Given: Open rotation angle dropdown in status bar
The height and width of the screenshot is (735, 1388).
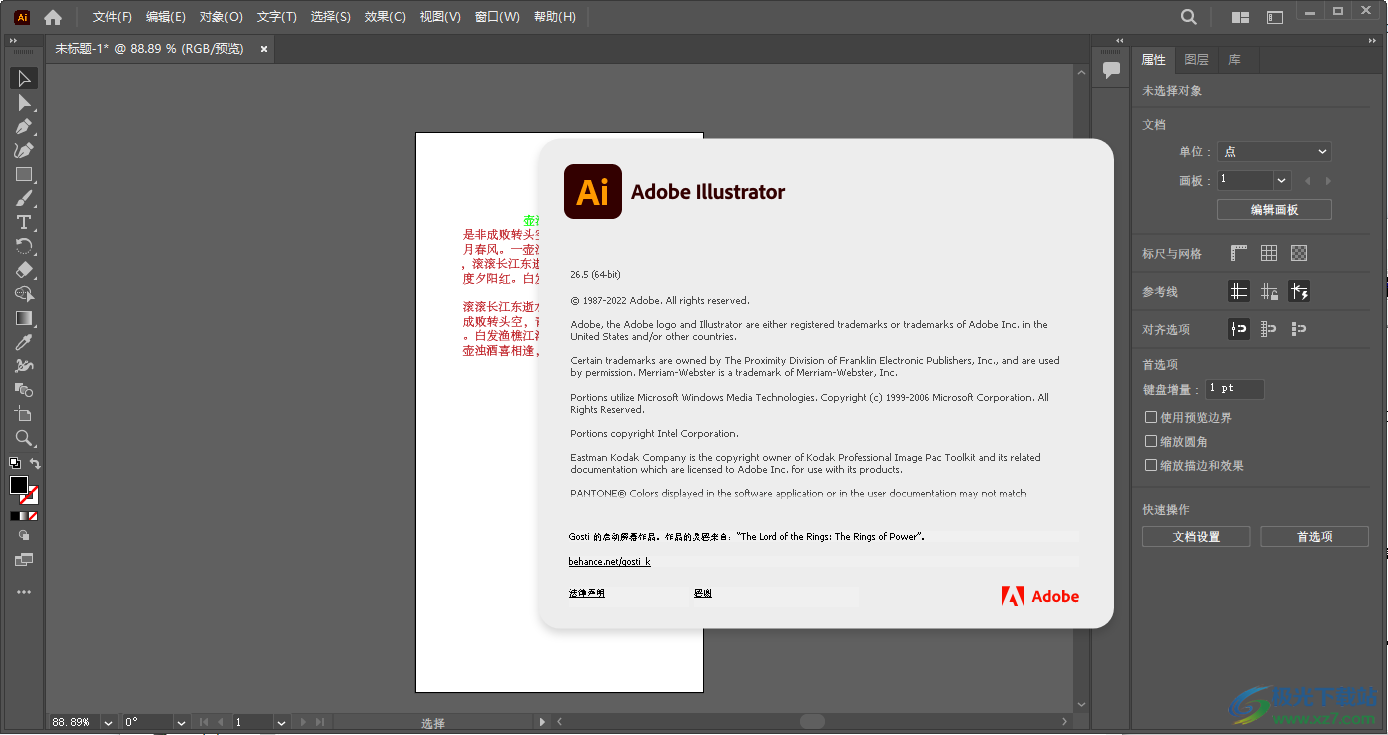Looking at the screenshot, I should (181, 722).
